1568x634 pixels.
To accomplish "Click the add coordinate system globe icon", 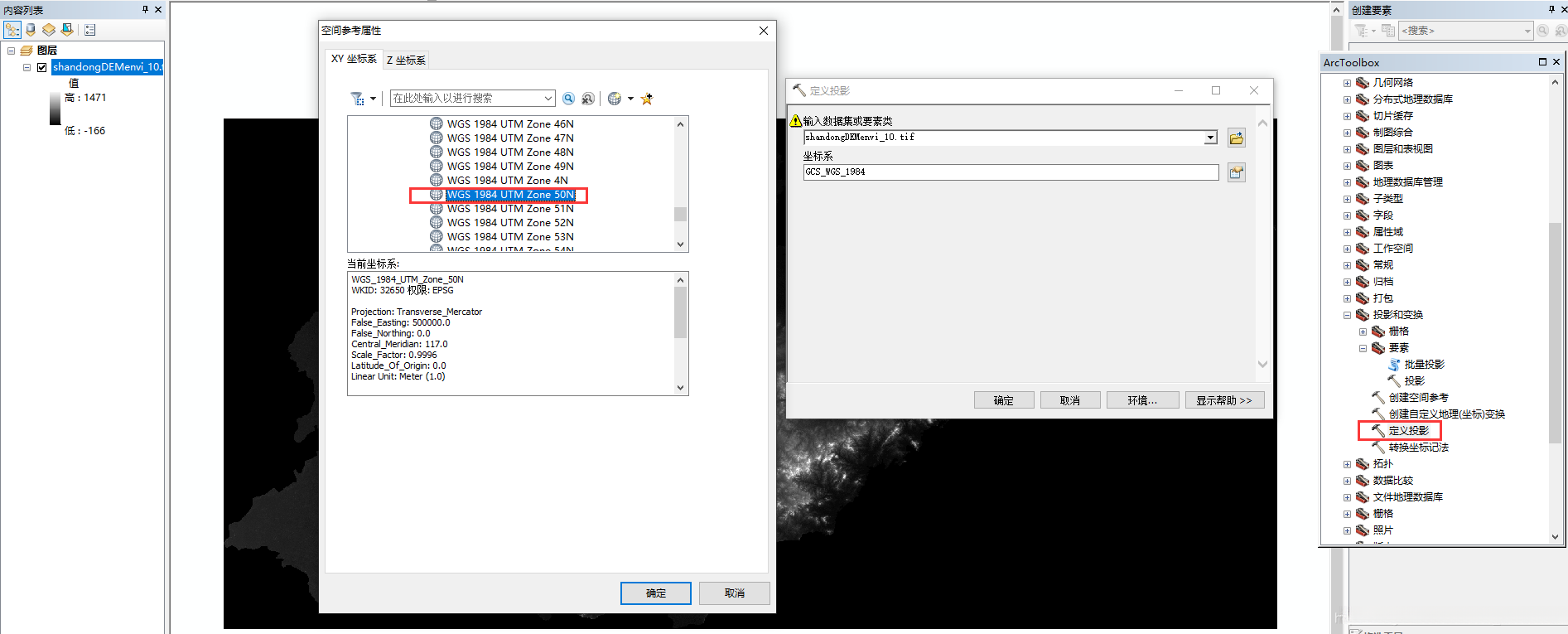I will tap(615, 99).
